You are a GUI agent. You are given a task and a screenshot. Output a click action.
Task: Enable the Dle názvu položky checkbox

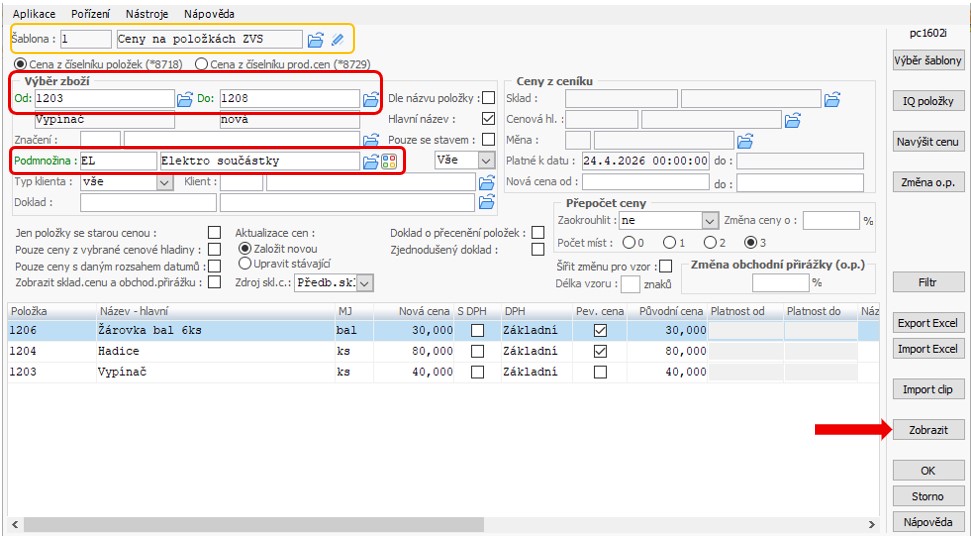coord(488,98)
